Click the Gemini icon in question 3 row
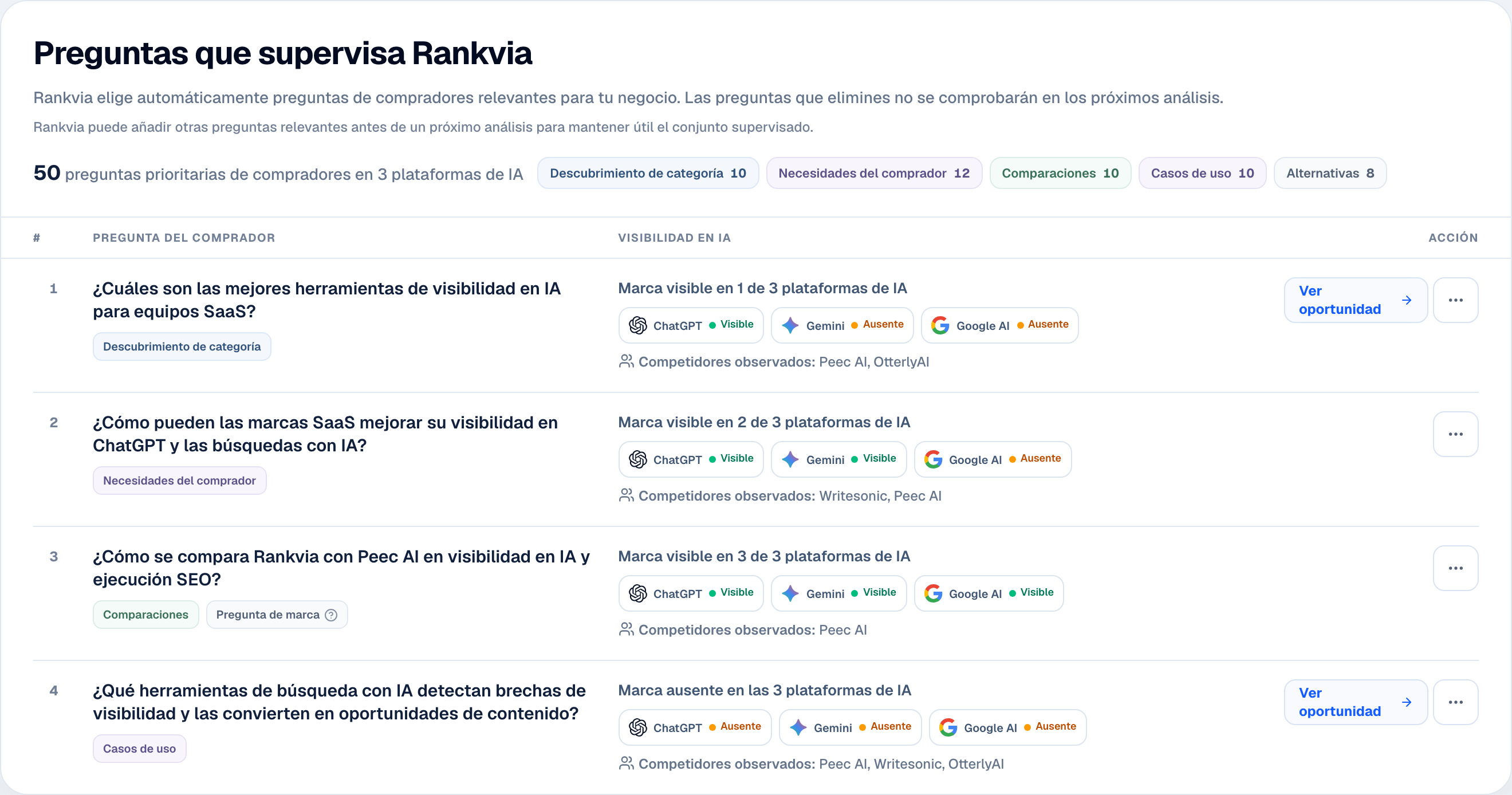Screen dimensions: 1512x795 (790, 593)
